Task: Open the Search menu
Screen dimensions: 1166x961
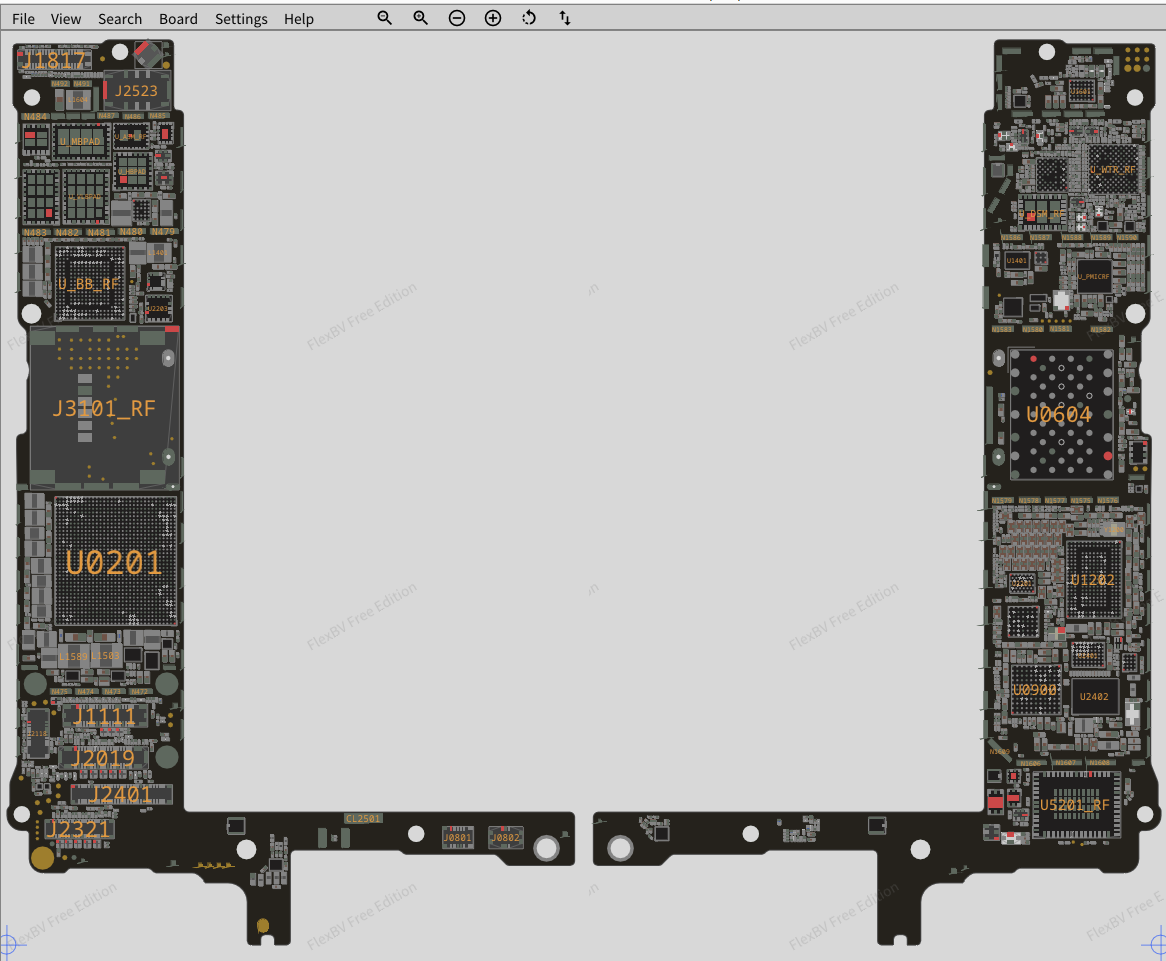Action: (120, 19)
